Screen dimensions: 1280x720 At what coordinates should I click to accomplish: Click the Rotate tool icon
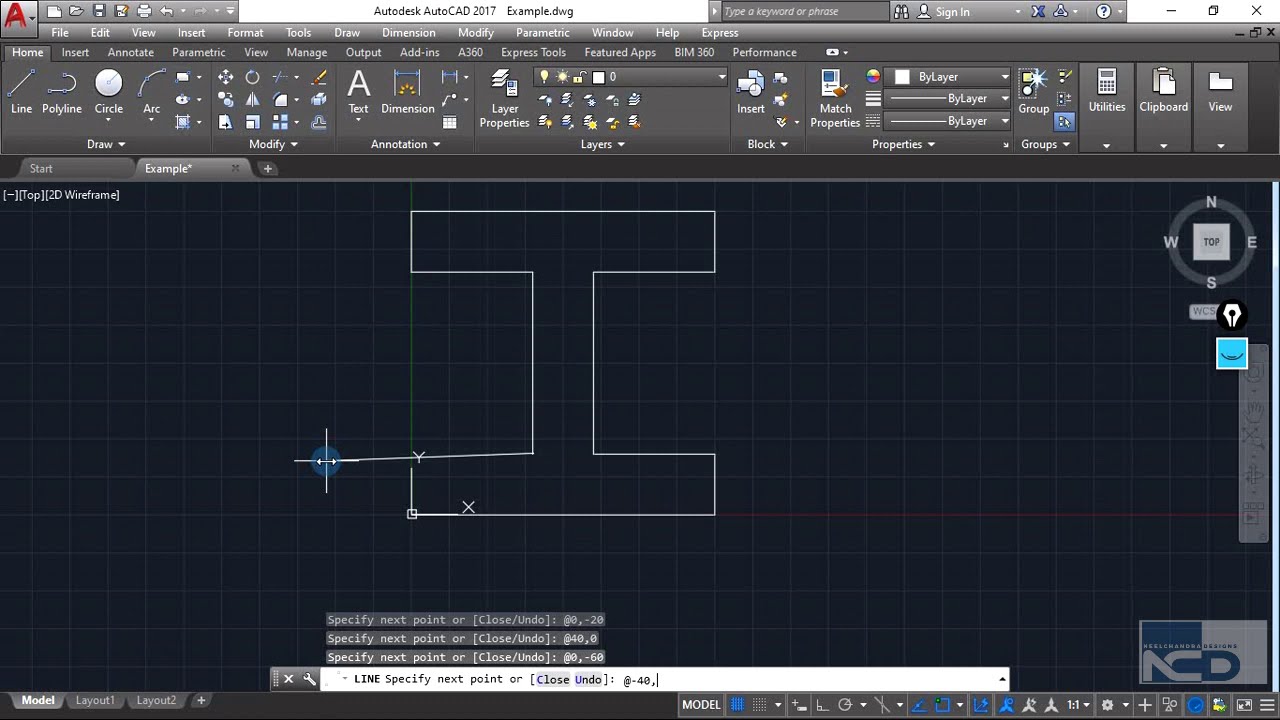[252, 77]
